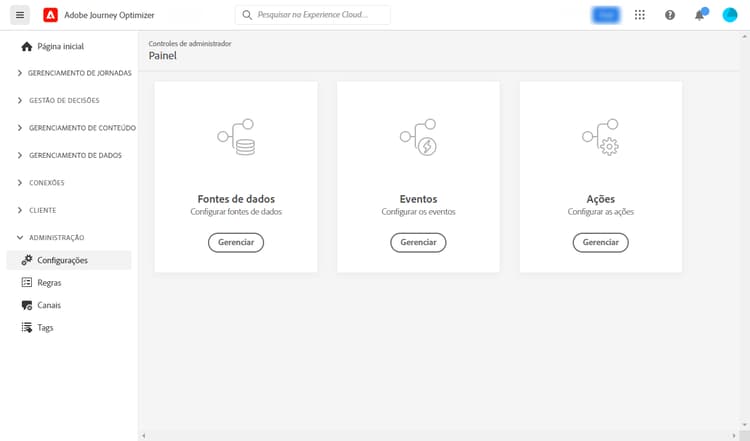
Task: Toggle the hamburger navigation menu
Action: tap(20, 15)
